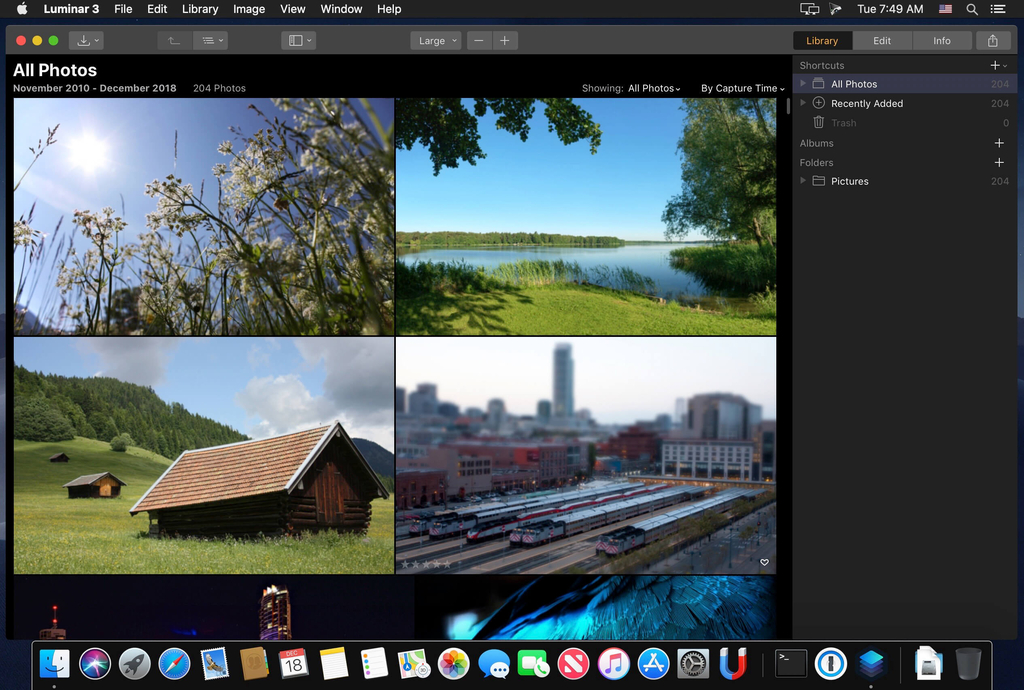The image size is (1024, 690).
Task: Open Safari from the dock
Action: tap(174, 663)
